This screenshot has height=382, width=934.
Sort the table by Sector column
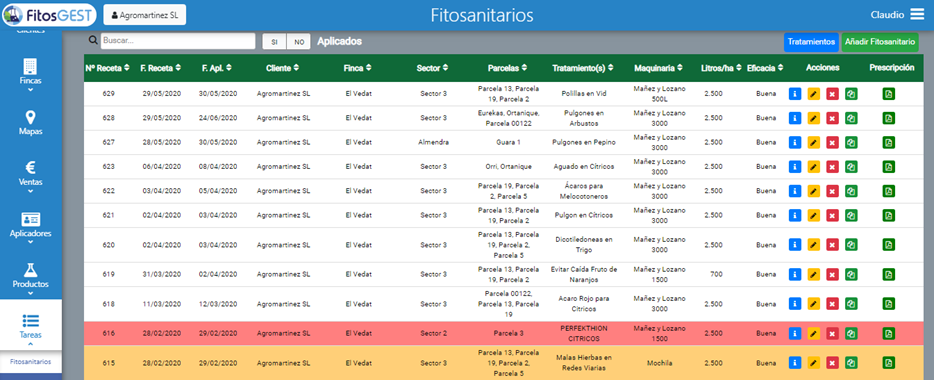tap(432, 68)
